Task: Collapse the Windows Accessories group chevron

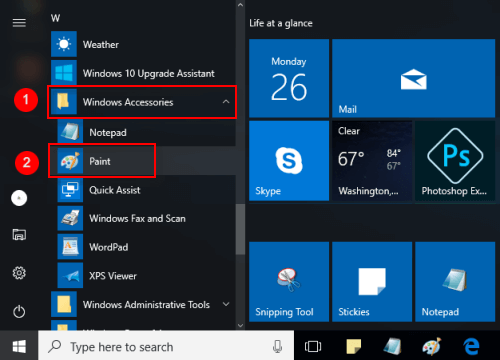Action: coord(226,102)
